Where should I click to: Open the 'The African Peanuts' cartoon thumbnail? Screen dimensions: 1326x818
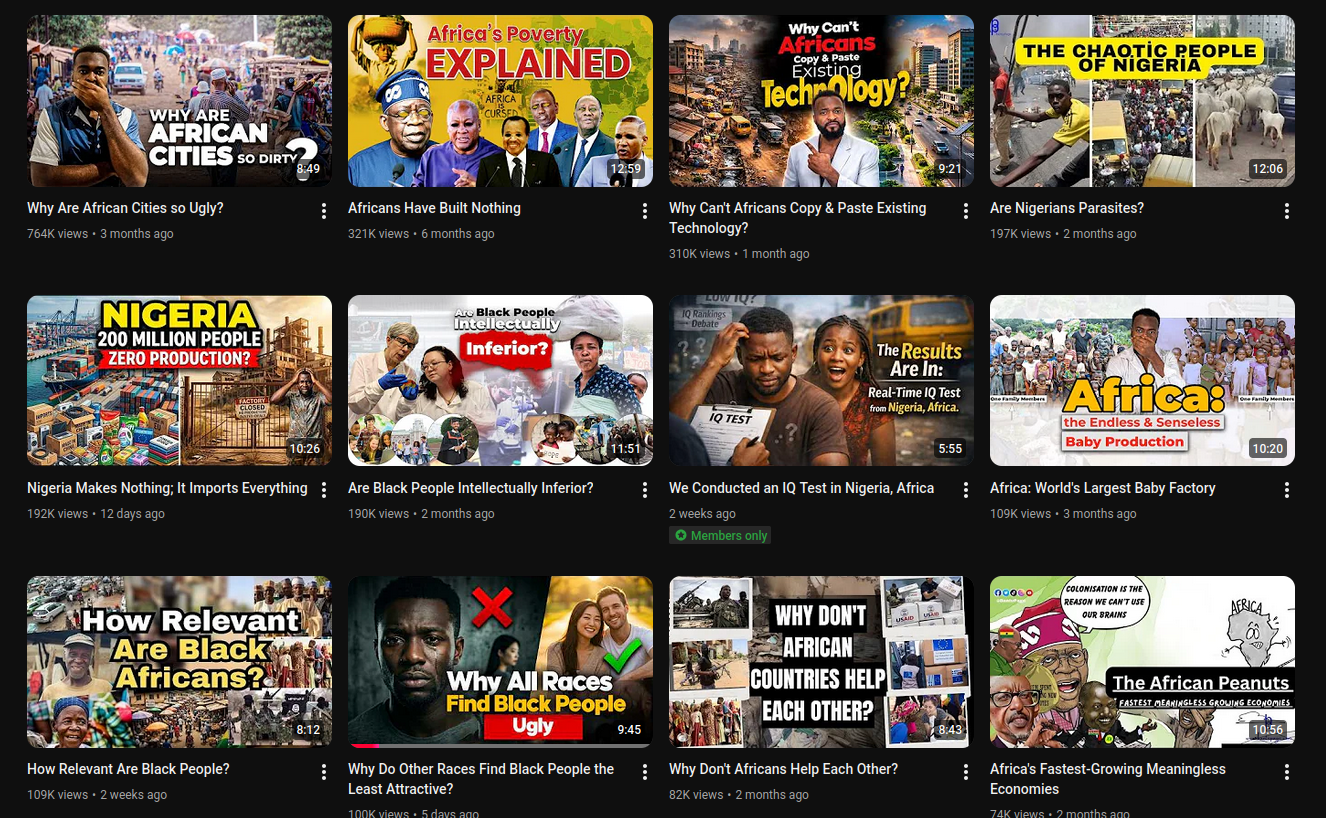pos(1142,660)
